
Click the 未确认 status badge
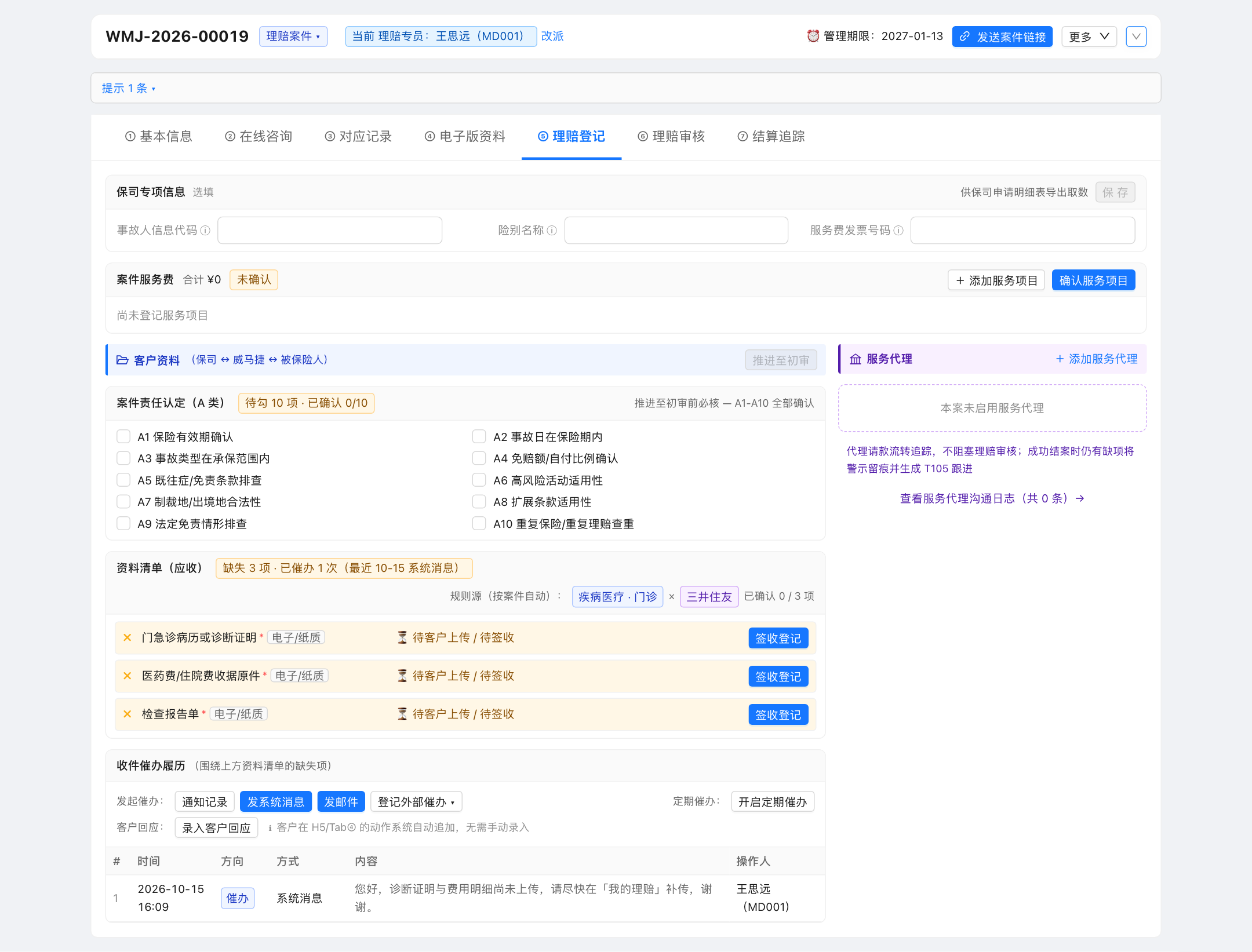(254, 280)
